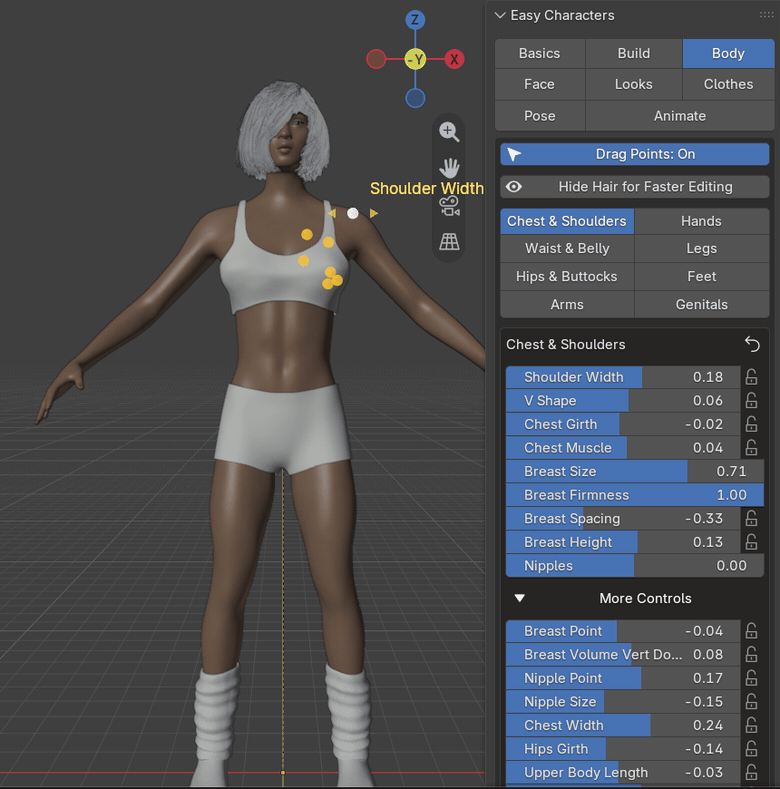Viewport: 780px width, 789px height.
Task: Click the Shoulder Width slider
Action: 623,377
